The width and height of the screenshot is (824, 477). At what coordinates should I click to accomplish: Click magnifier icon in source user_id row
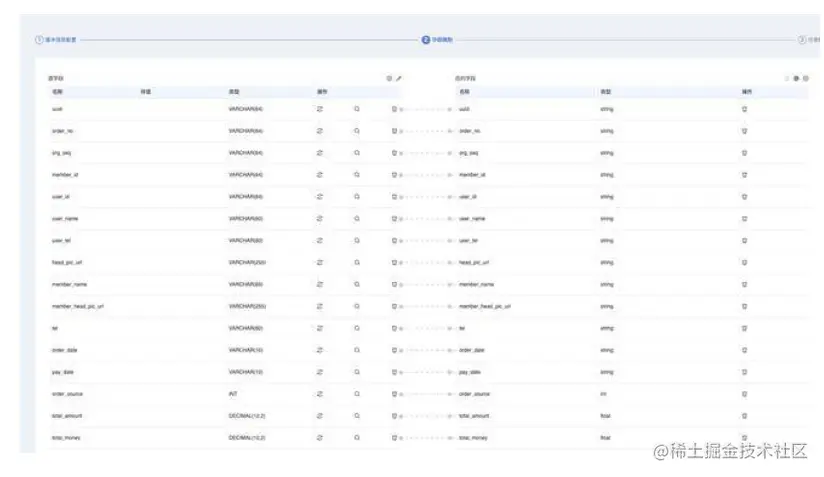coord(357,197)
